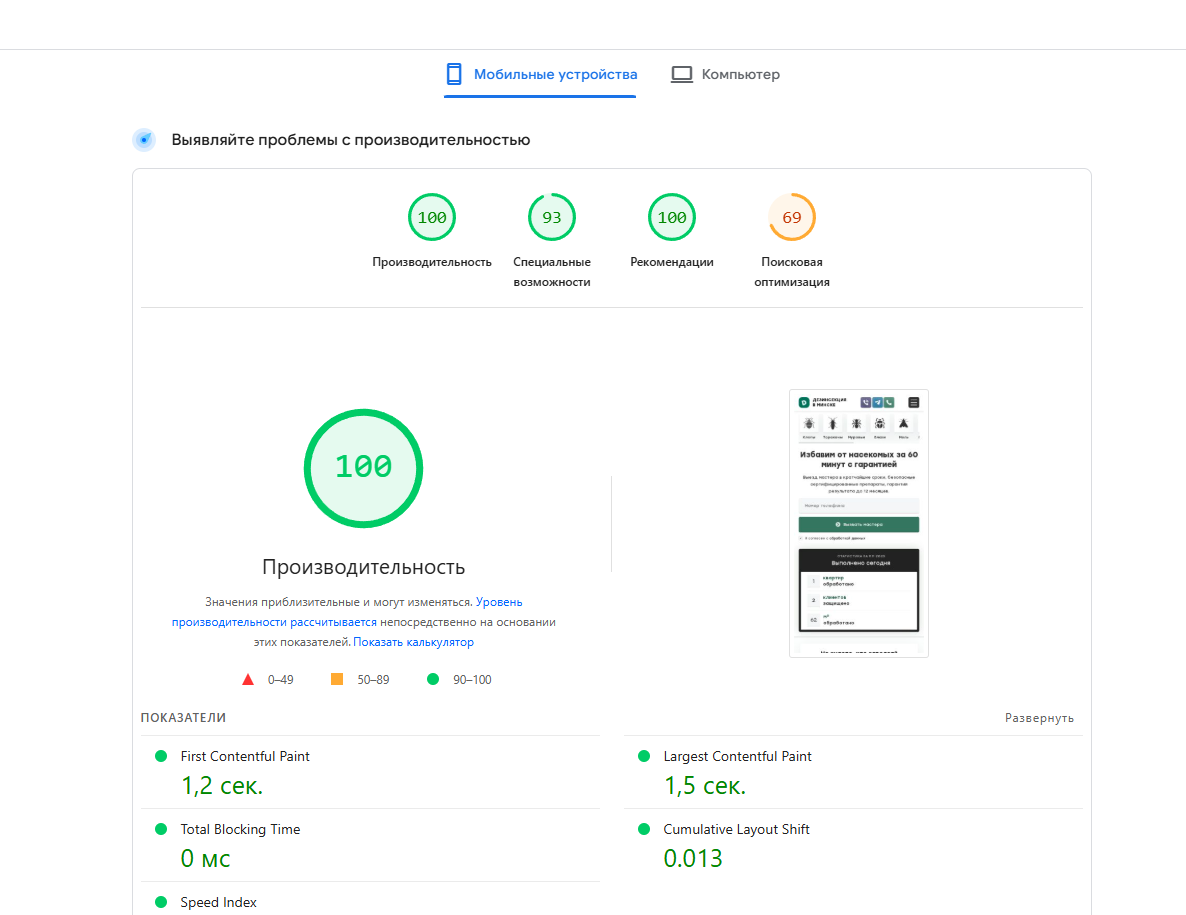Open the Производительность 100 score gauge
The height and width of the screenshot is (915, 1186).
click(x=432, y=218)
